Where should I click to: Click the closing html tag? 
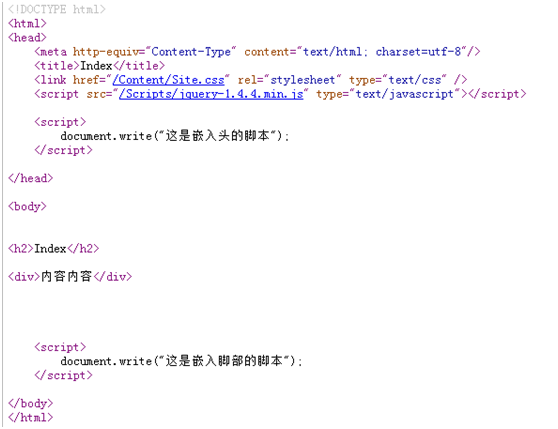point(31,418)
